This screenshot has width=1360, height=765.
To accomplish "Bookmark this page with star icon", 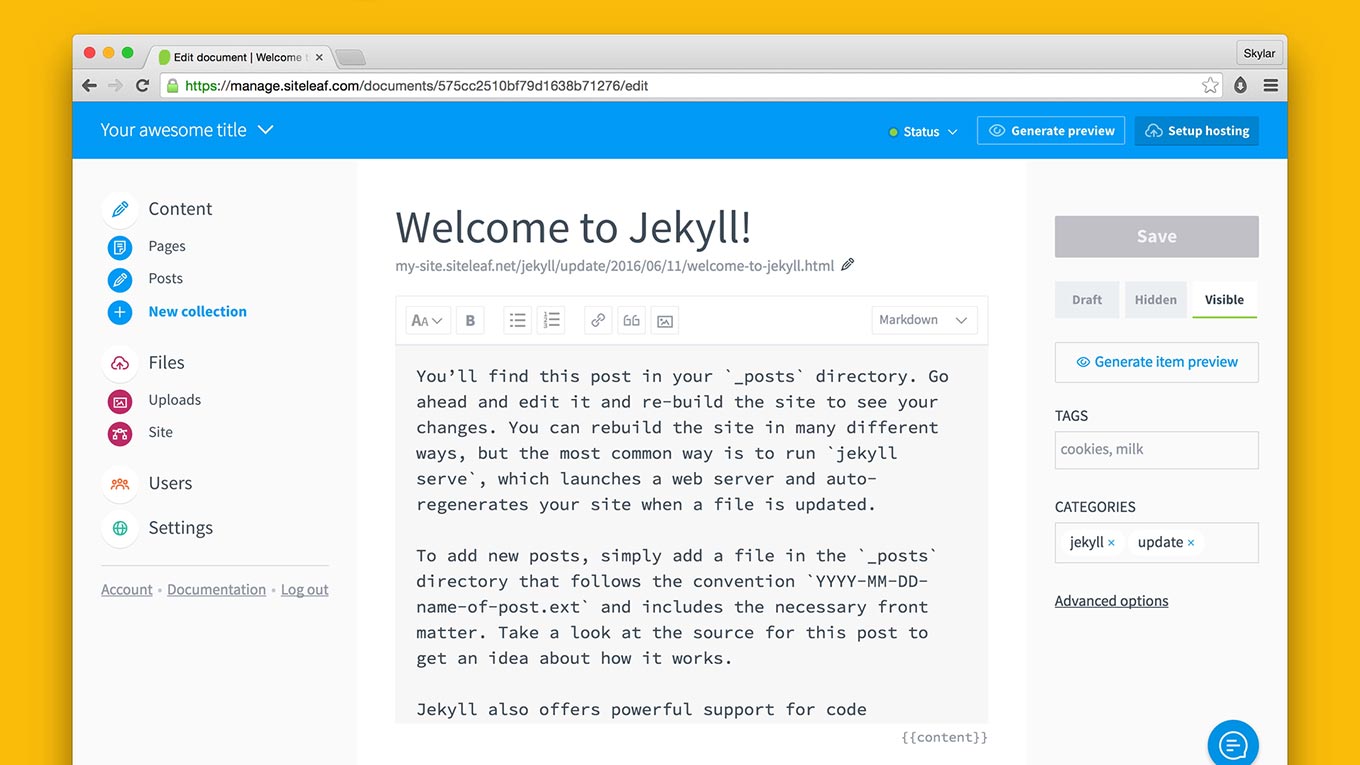I will tap(1210, 86).
